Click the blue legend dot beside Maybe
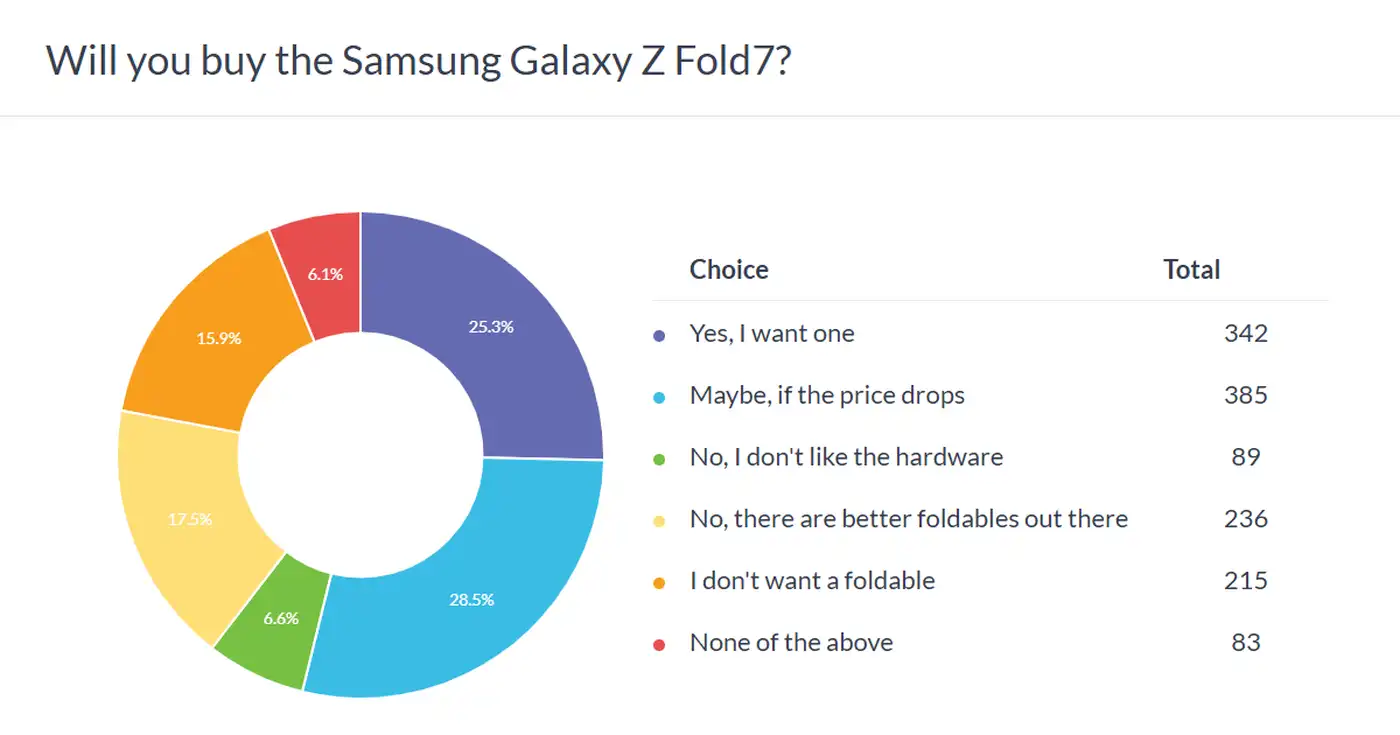Viewport: 1400px width, 735px height. (659, 397)
